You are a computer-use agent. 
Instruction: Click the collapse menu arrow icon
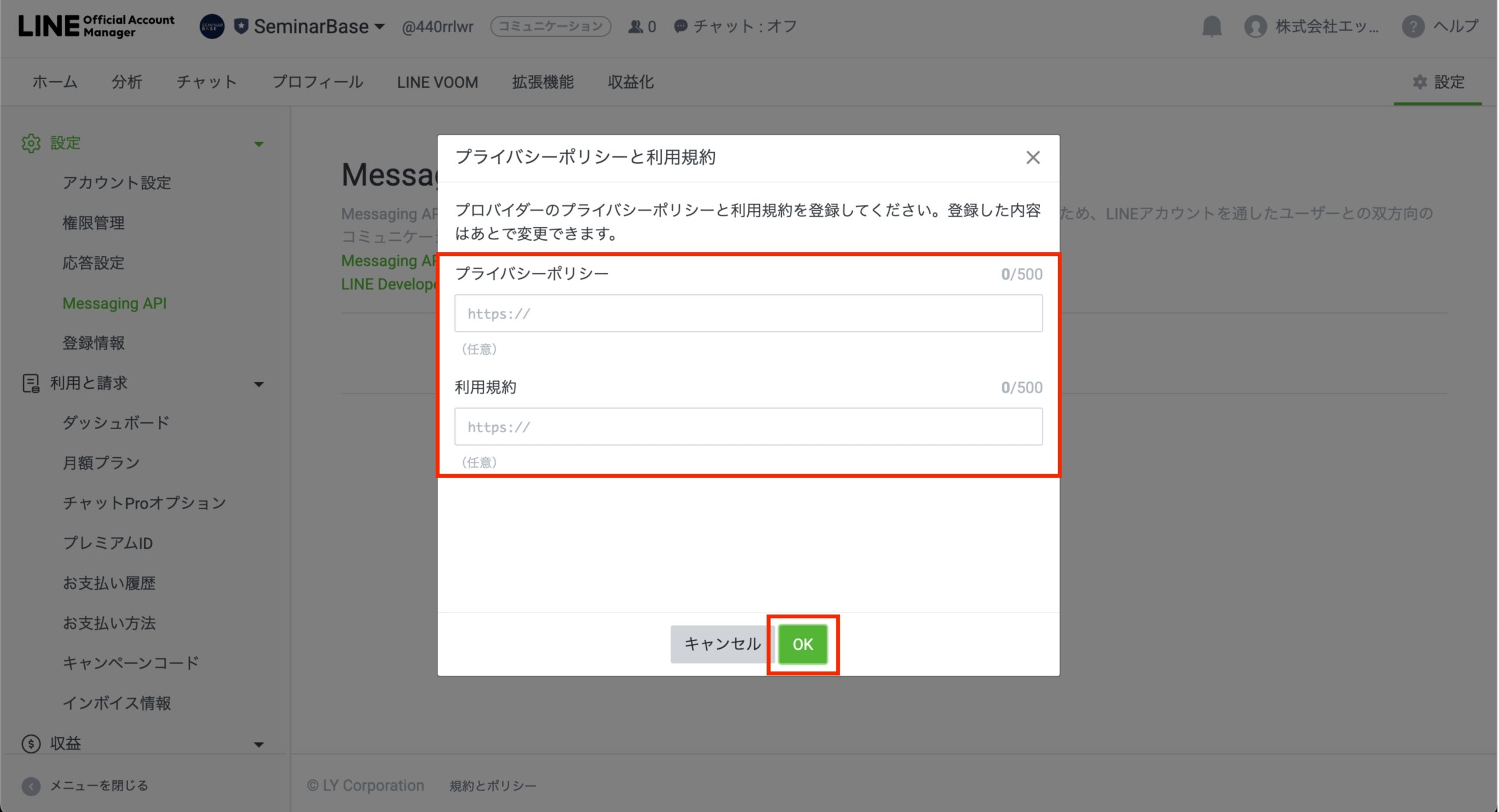[x=31, y=786]
